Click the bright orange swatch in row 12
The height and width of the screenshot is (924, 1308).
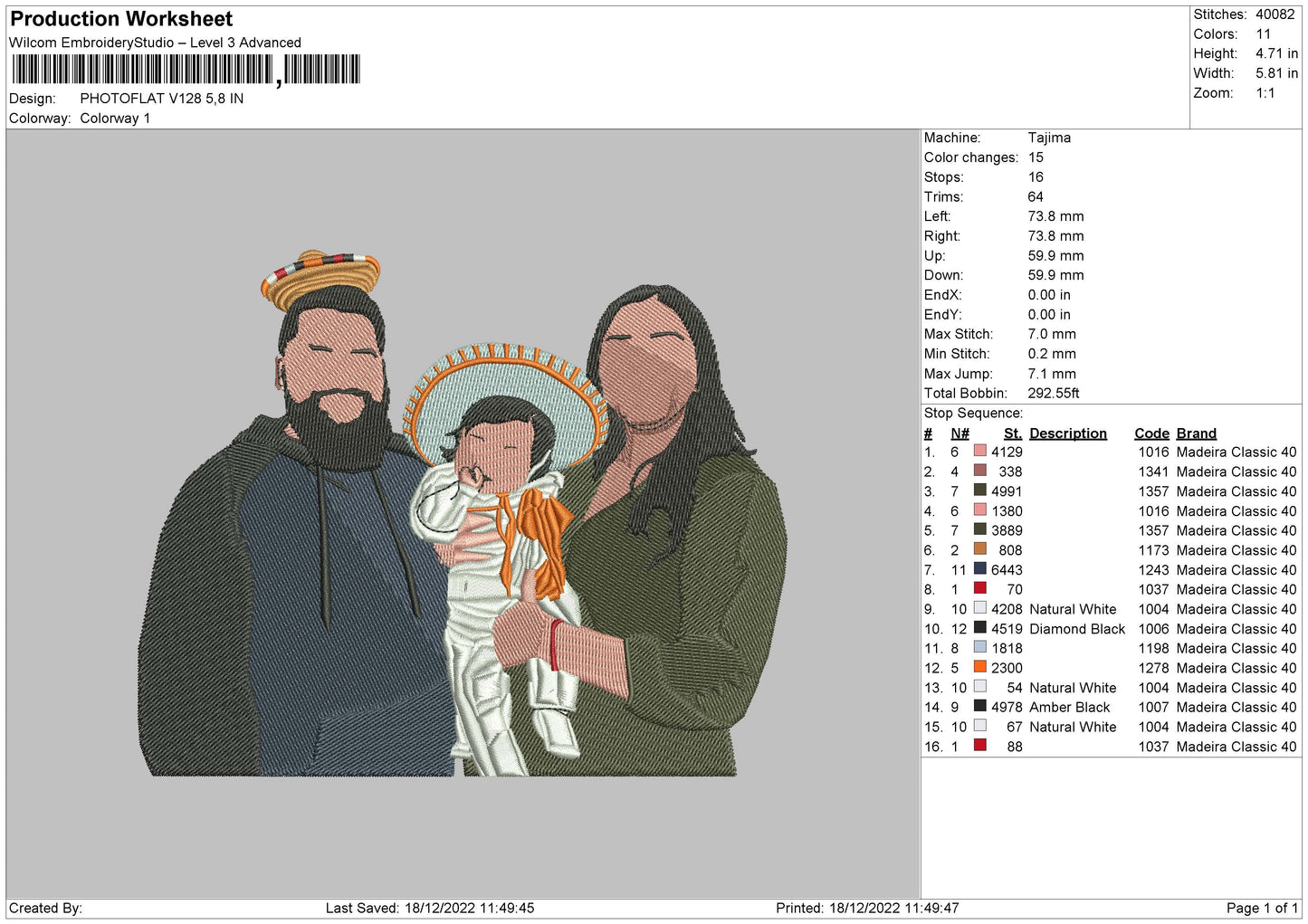pos(979,667)
